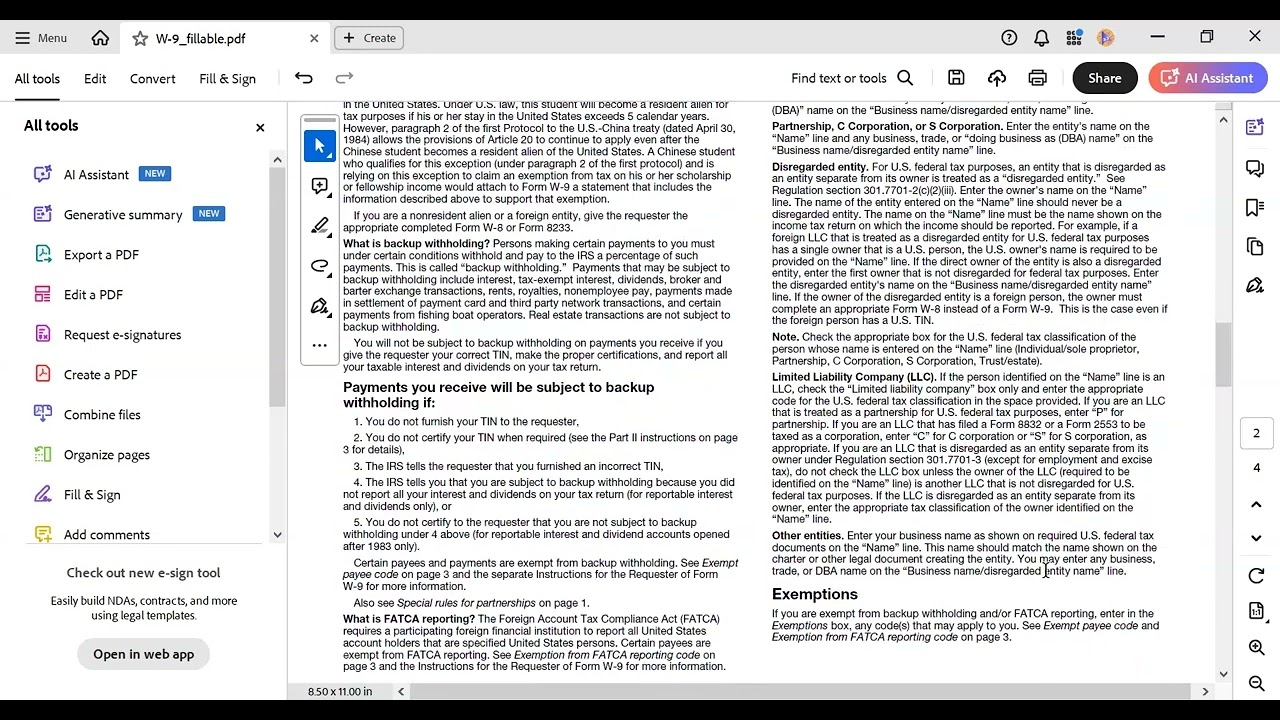Image resolution: width=1280 pixels, height=720 pixels.
Task: Show notifications with the bell icon
Action: tap(1041, 38)
